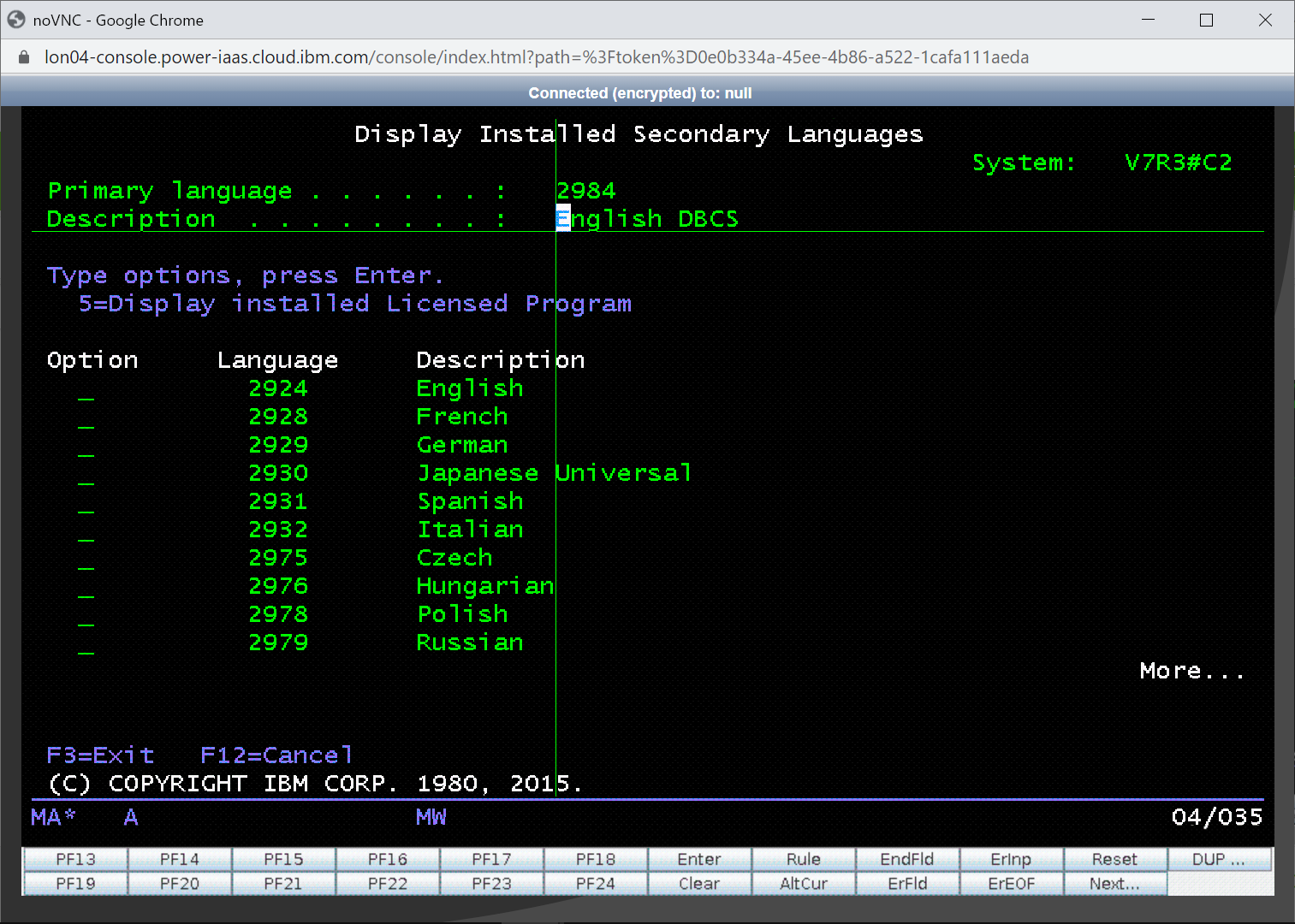Click the PF19 function key
Screen dimensions: 1295x924
point(75,884)
